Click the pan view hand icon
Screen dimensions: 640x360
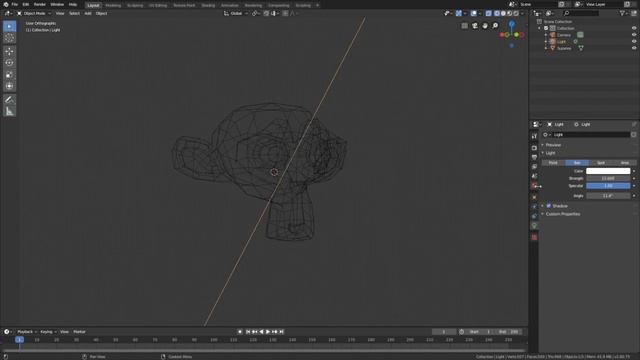pos(485,26)
